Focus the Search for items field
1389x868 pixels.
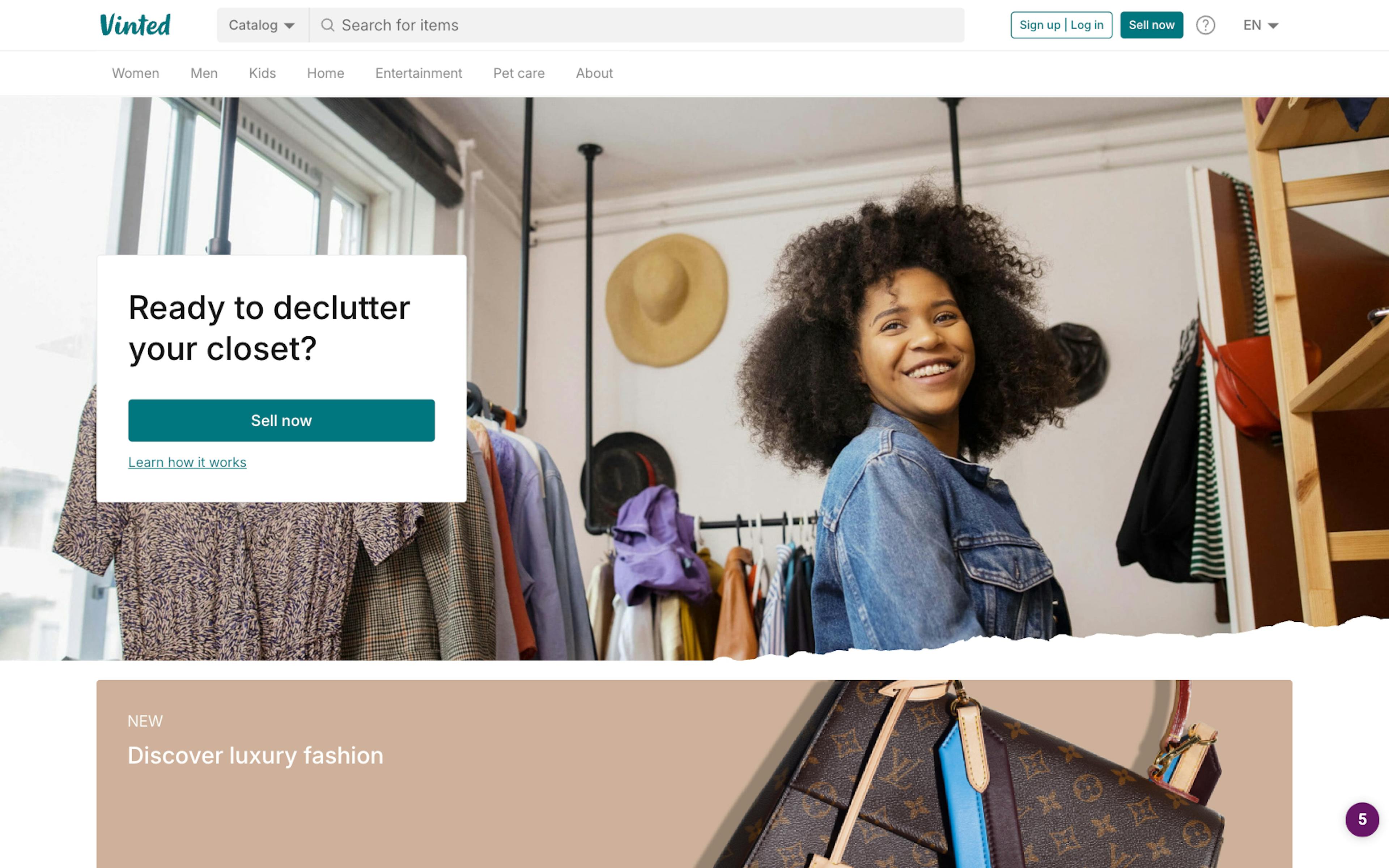pos(637,25)
